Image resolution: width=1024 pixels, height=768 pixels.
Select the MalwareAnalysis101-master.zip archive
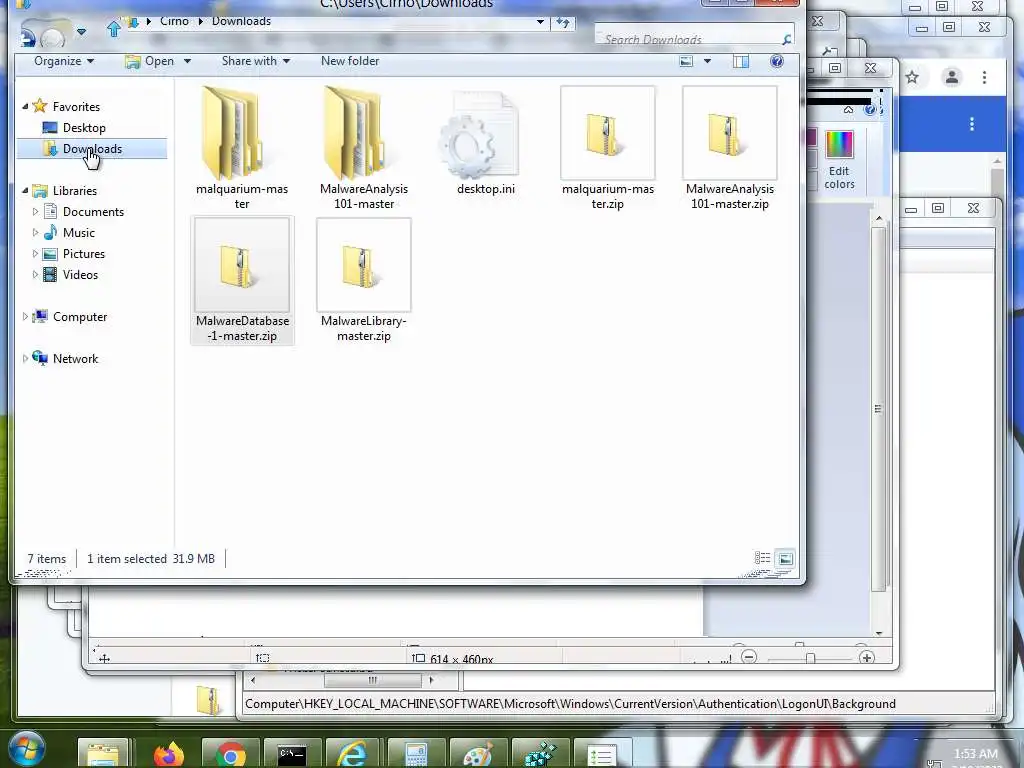730,149
